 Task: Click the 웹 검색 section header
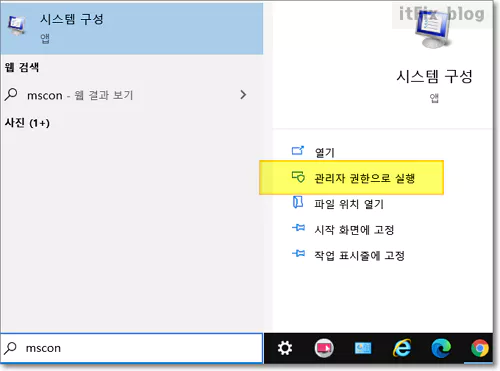point(22,67)
